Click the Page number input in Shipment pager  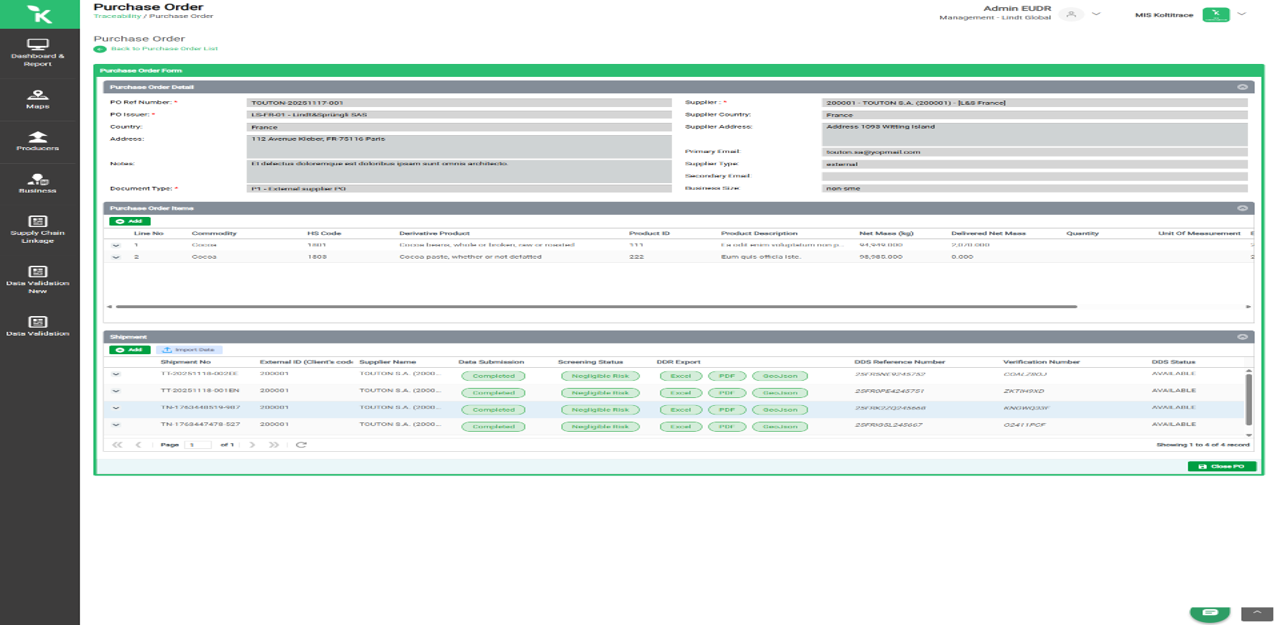[x=197, y=444]
